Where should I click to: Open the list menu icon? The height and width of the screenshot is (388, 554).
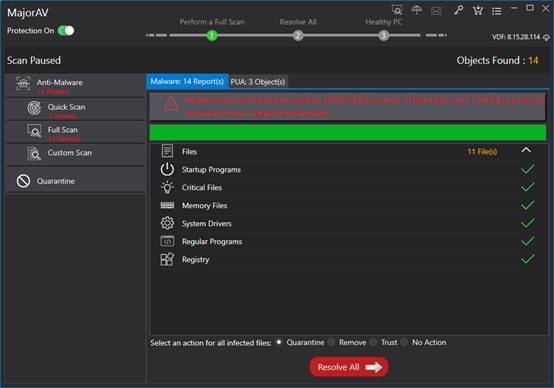click(497, 11)
